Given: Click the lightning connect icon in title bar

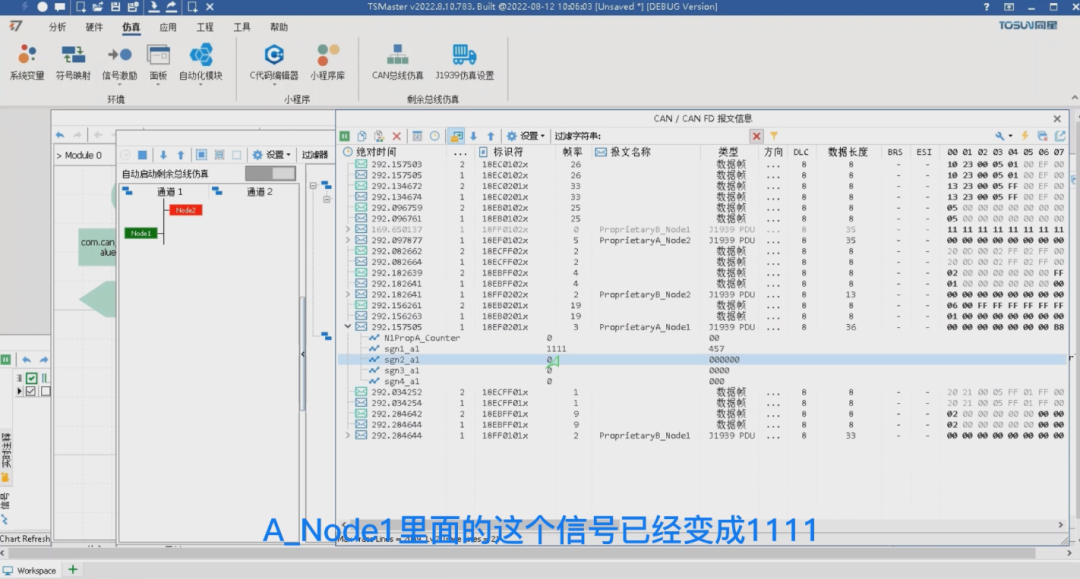Looking at the screenshot, I should point(25,6).
